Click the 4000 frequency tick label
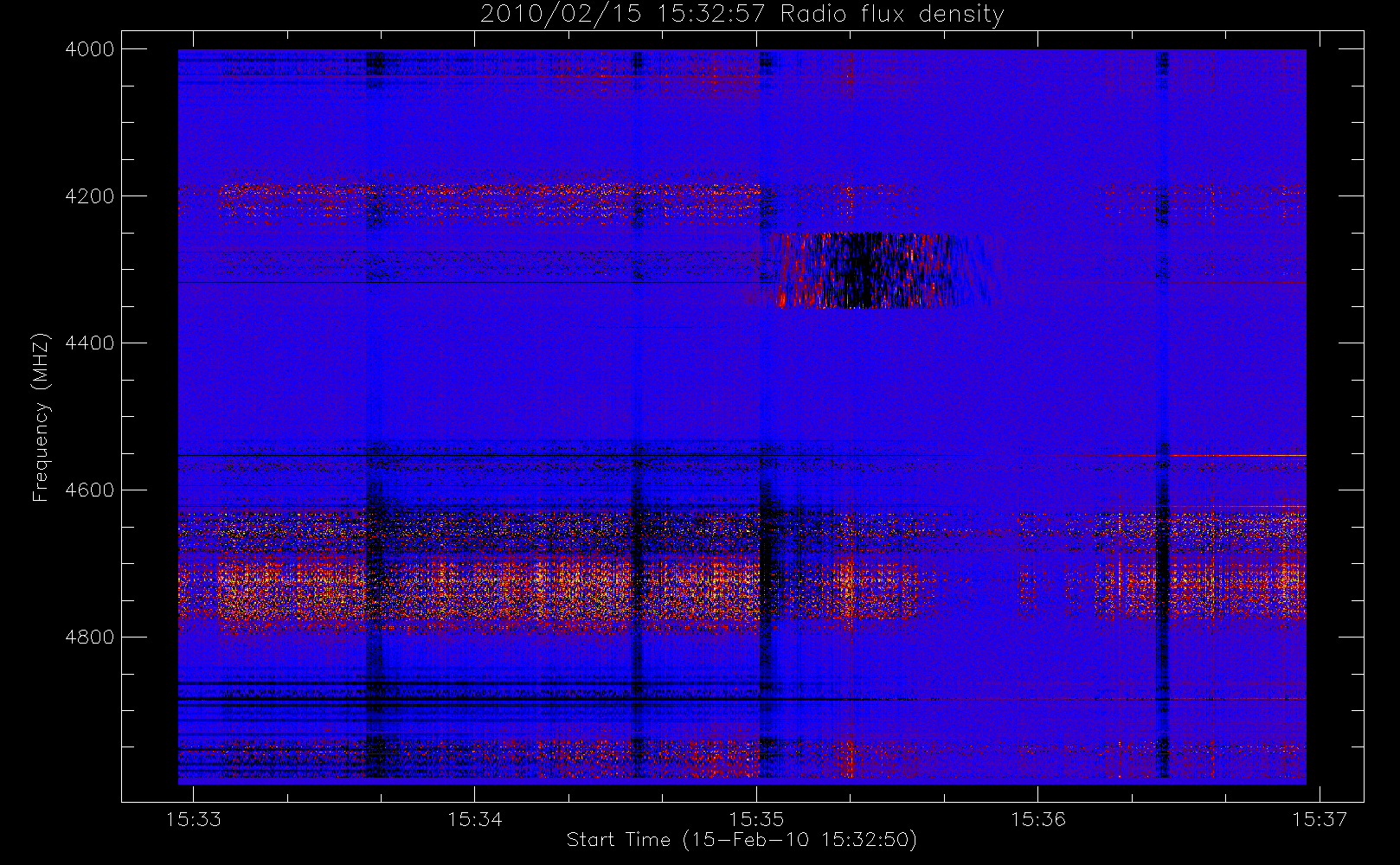The height and width of the screenshot is (865, 1400). [x=89, y=49]
